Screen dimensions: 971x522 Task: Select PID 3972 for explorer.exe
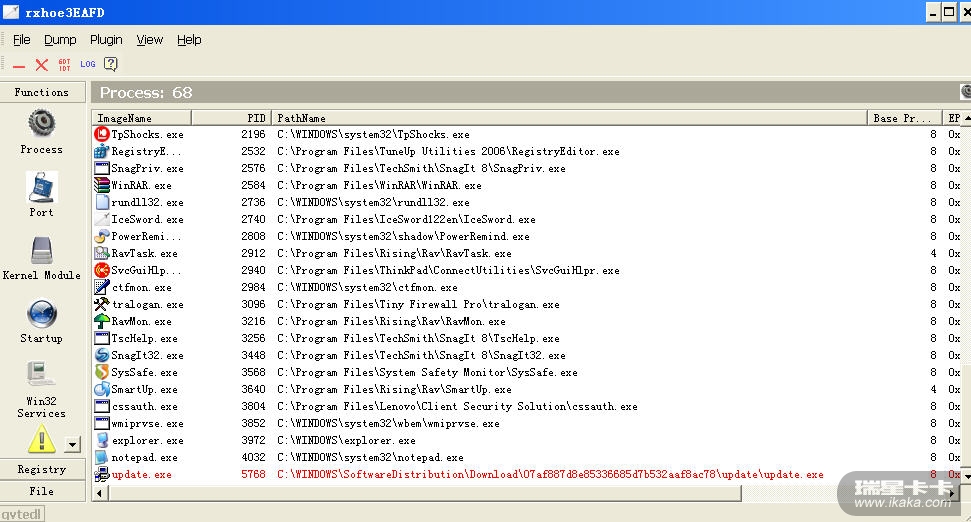coord(253,440)
